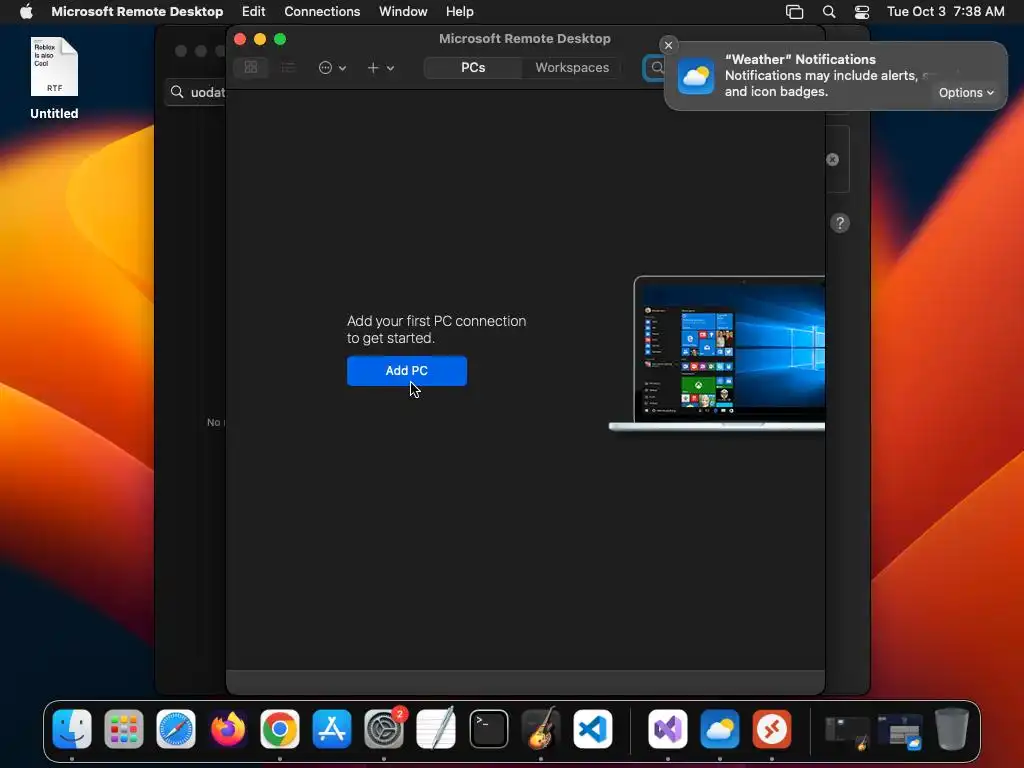This screenshot has width=1024, height=768.
Task: Click the Windows laptop illustration
Action: [x=717, y=354]
